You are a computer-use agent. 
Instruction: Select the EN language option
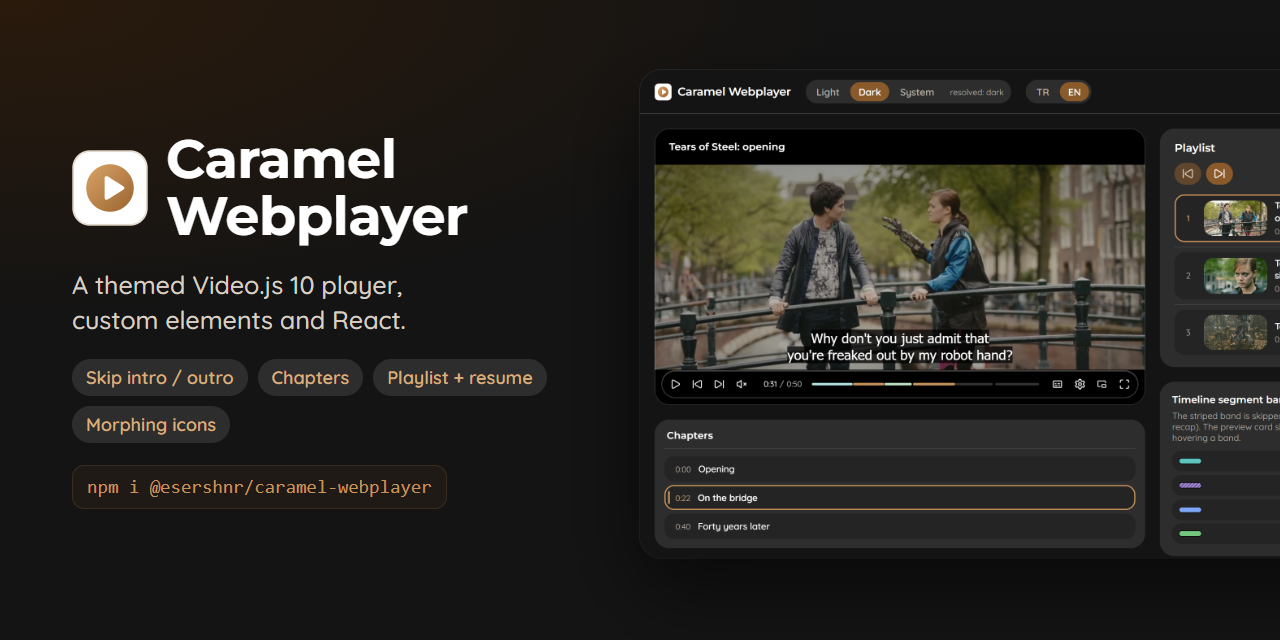tap(1074, 92)
